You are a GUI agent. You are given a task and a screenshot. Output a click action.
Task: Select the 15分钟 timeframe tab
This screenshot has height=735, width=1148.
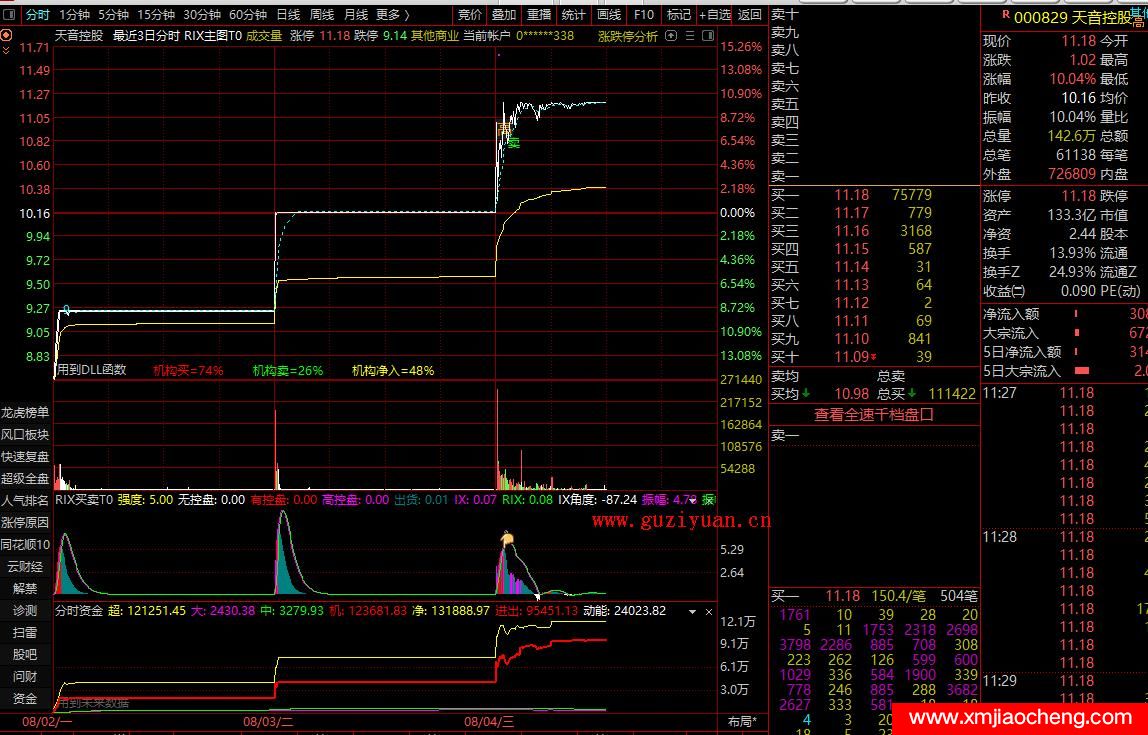[156, 15]
